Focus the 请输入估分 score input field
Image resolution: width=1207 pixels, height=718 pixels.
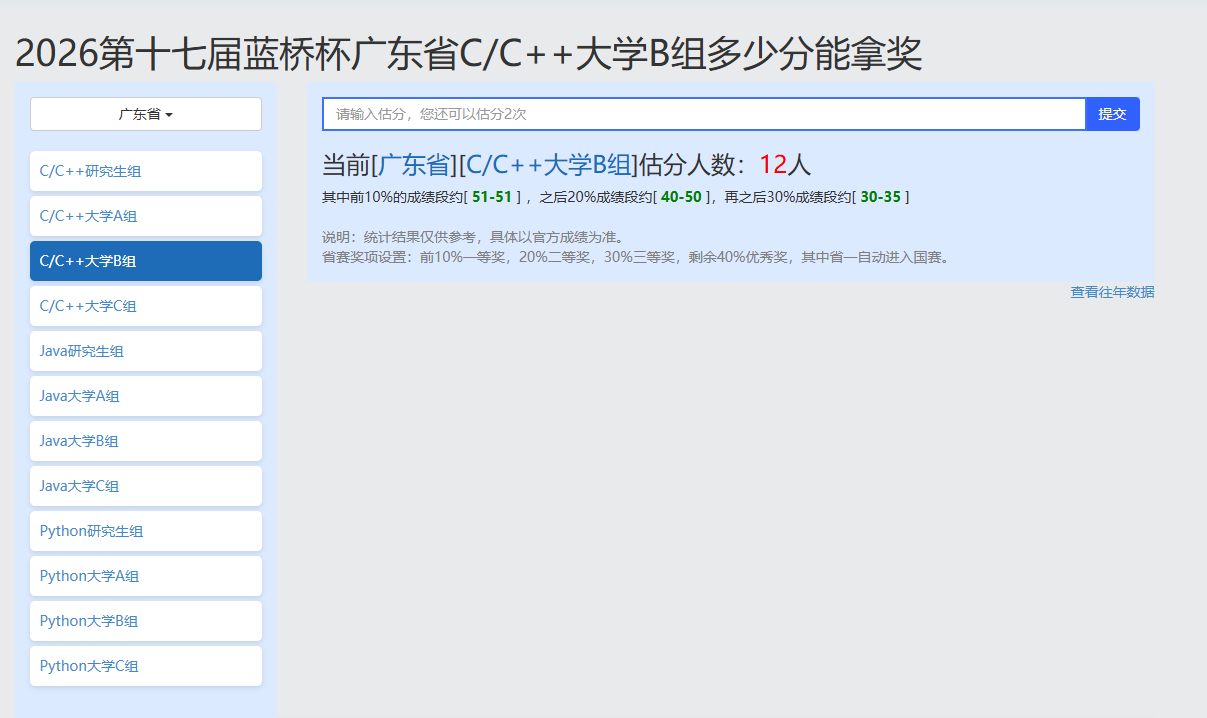click(x=704, y=114)
